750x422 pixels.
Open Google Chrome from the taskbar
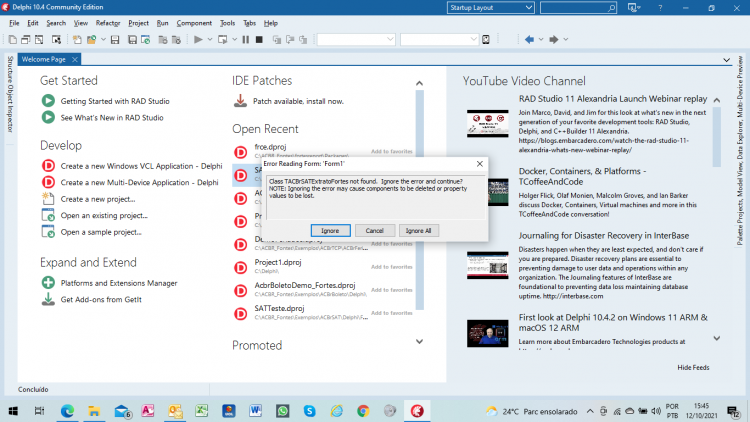[x=363, y=411]
